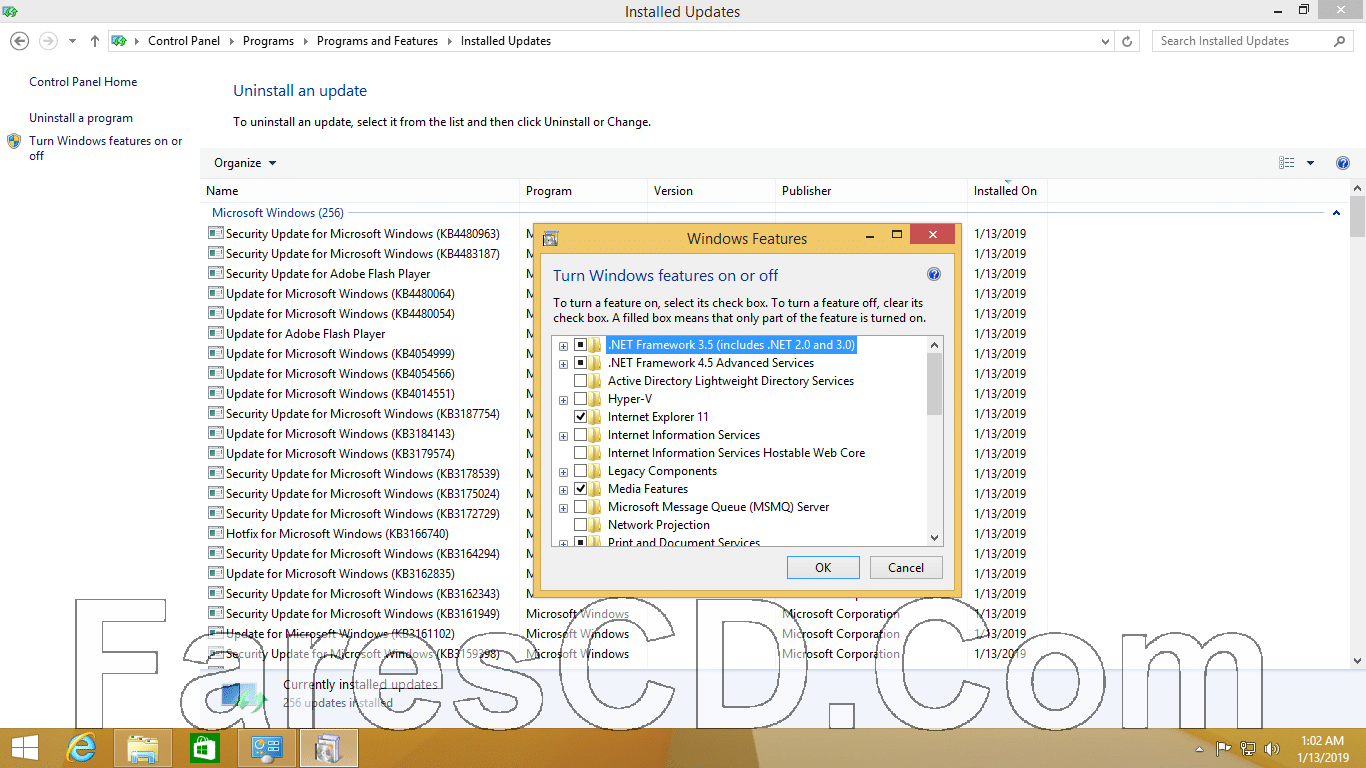The width and height of the screenshot is (1366, 768).
Task: Open Uninstall a program link
Action: tap(81, 118)
